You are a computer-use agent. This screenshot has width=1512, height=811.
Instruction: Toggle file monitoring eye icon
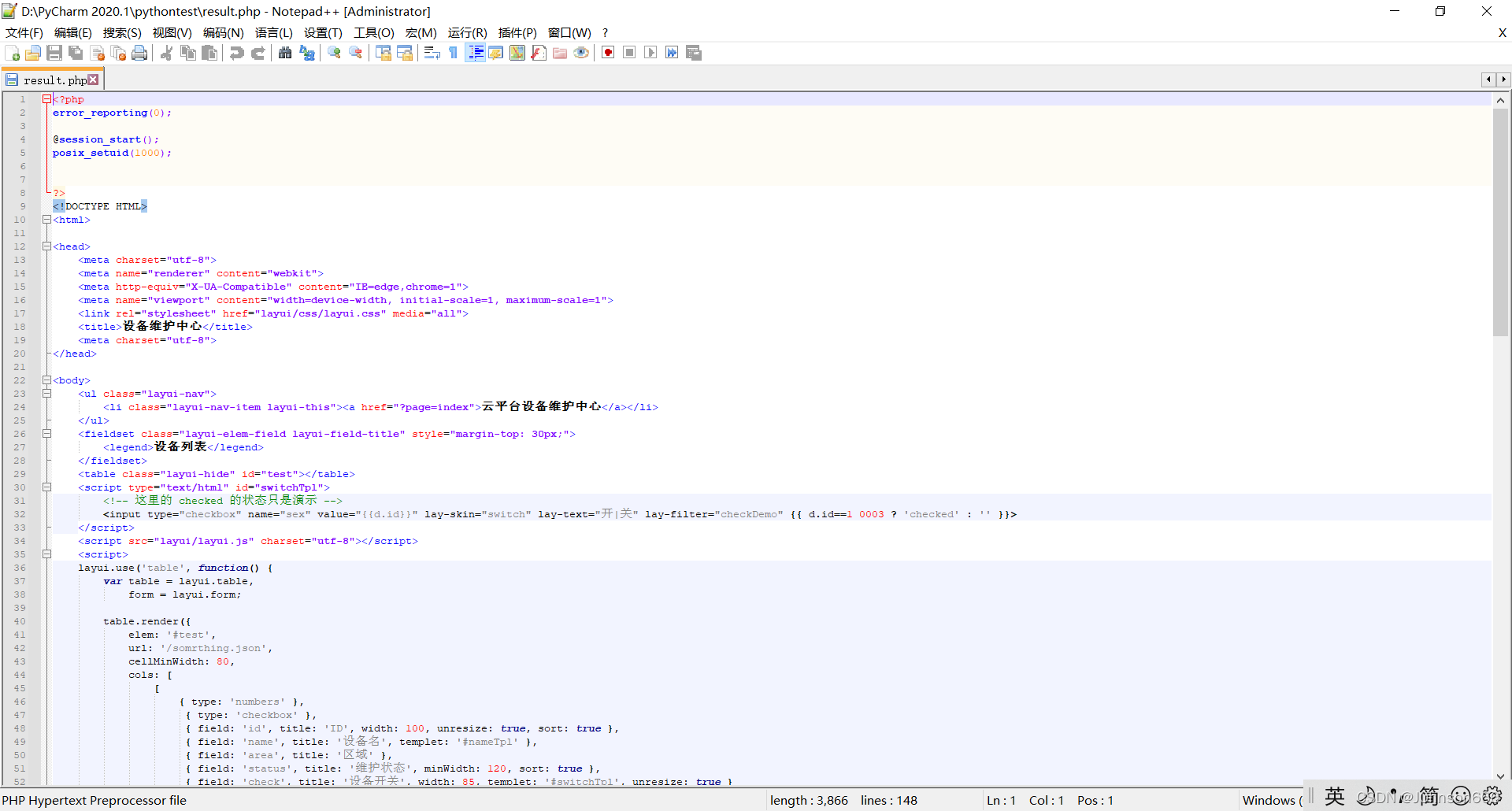[x=581, y=53]
